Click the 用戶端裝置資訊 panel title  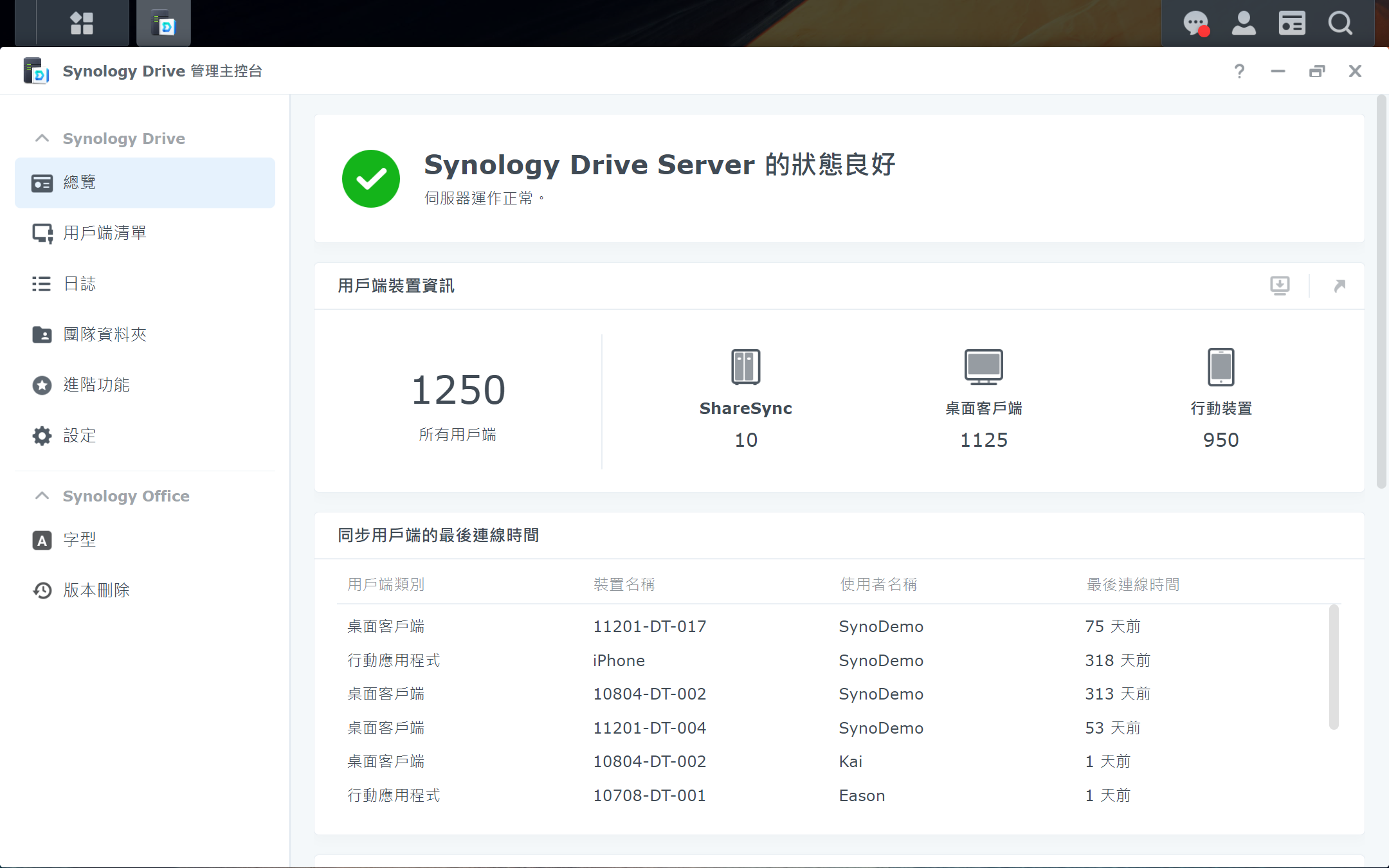(396, 285)
